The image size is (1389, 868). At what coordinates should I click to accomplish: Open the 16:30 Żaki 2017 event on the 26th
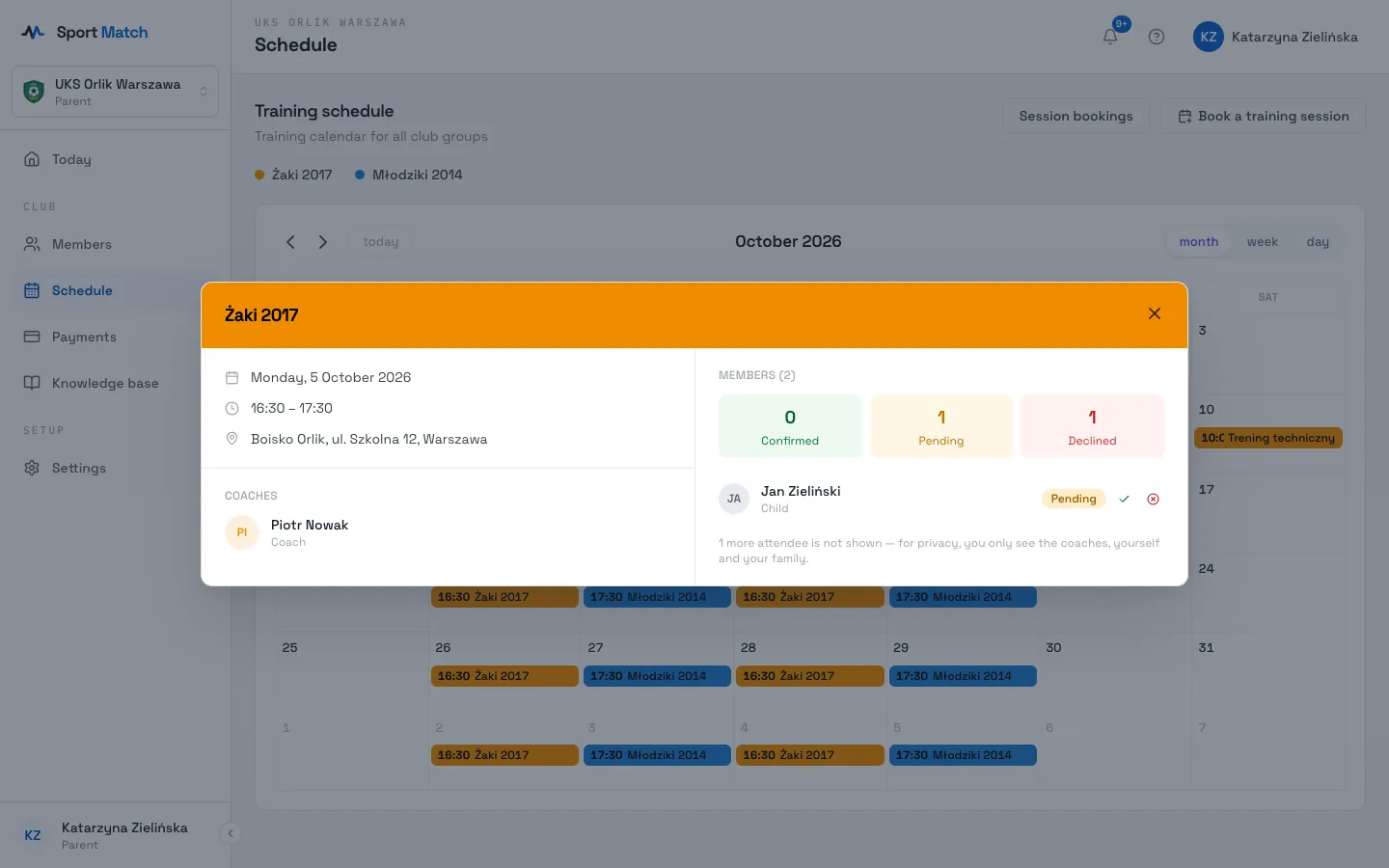click(504, 676)
